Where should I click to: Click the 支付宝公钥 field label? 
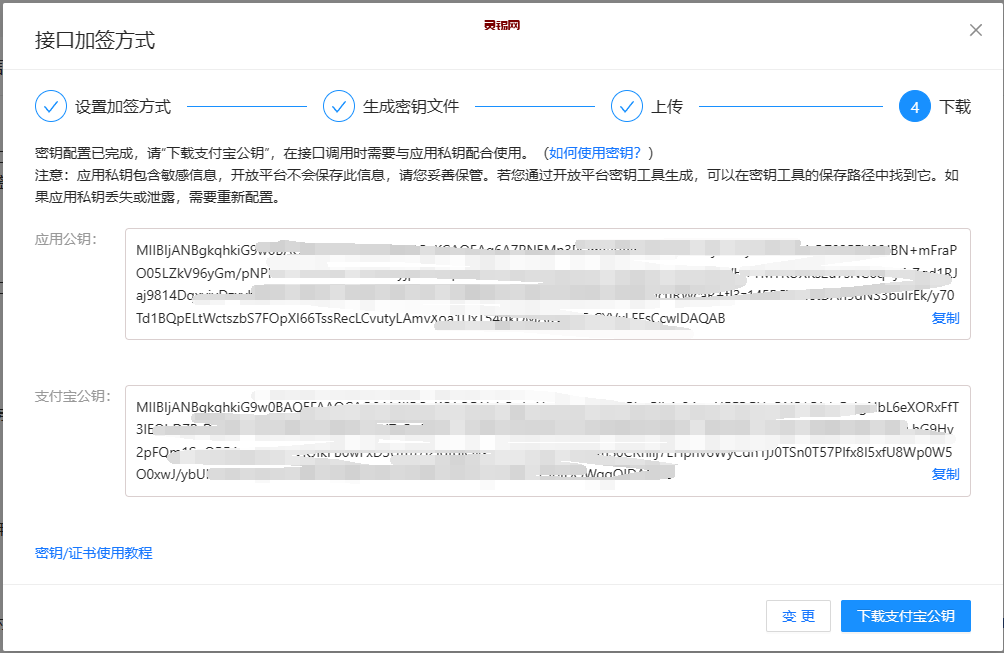[72, 396]
